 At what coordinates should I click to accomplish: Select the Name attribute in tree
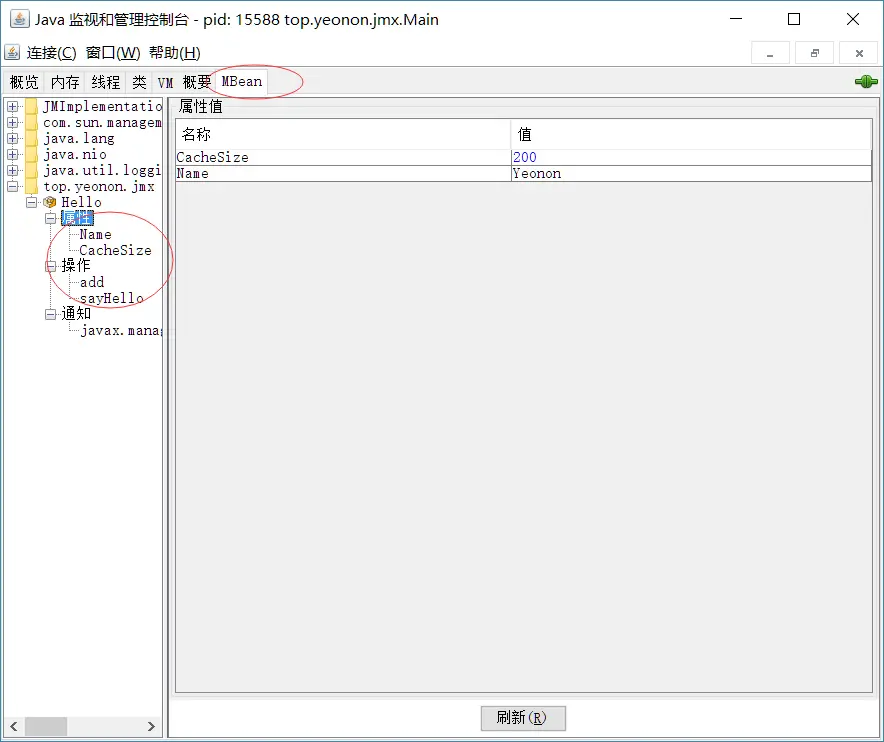tap(95, 234)
